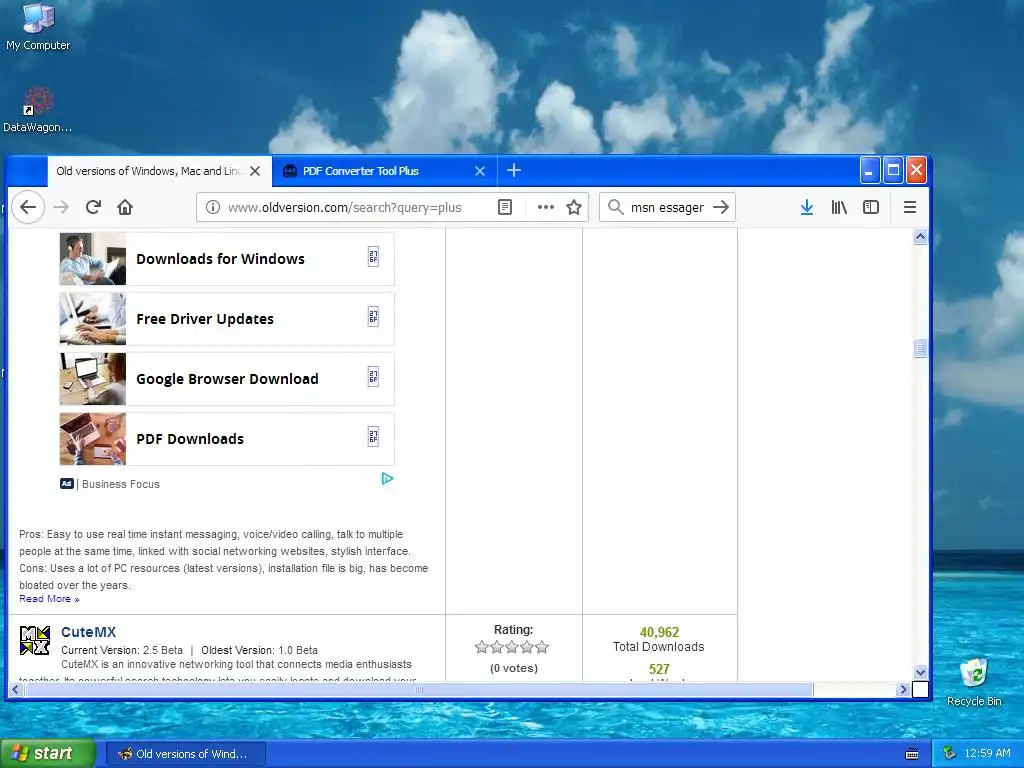The height and width of the screenshot is (768, 1024).
Task: Open the Windows start menu
Action: (x=48, y=753)
